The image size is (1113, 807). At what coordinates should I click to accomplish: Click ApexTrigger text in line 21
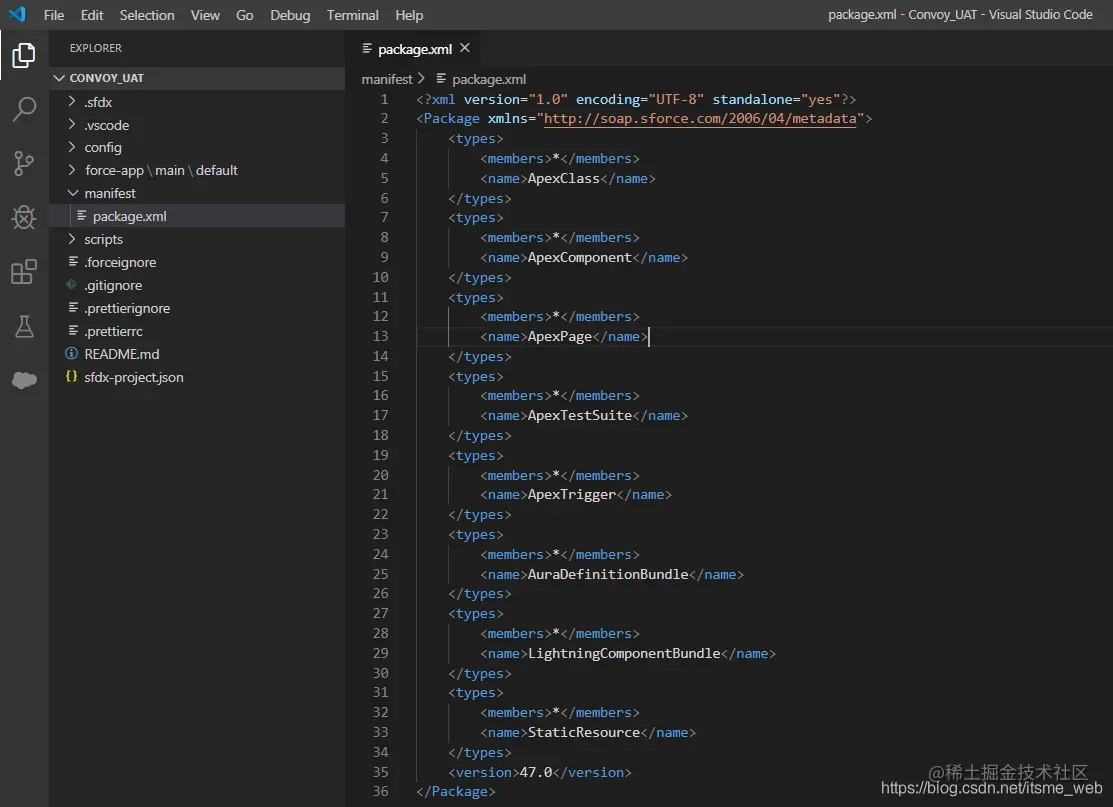pyautogui.click(x=571, y=494)
